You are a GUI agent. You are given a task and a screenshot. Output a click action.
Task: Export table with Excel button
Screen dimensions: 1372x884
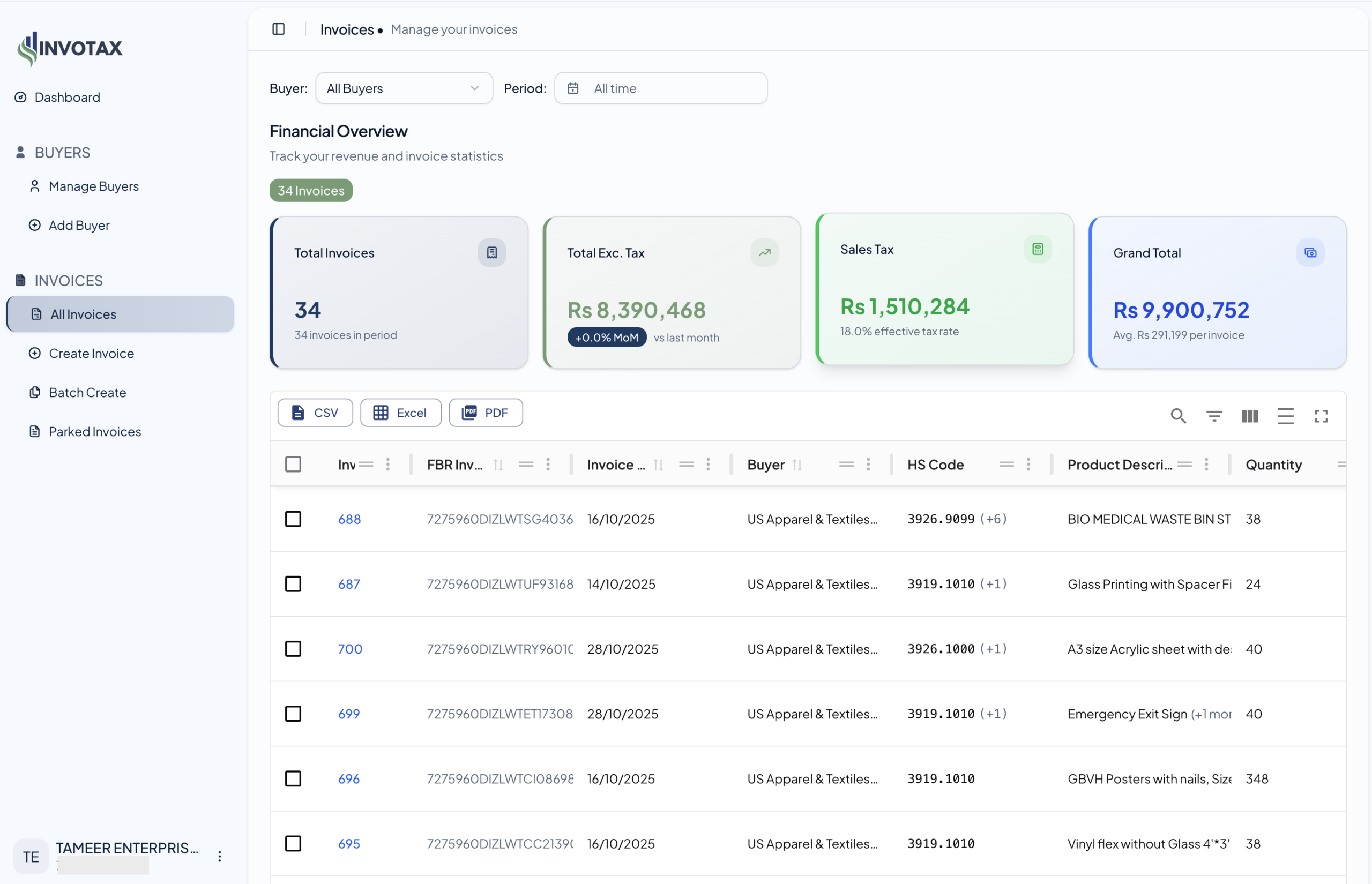tap(400, 413)
